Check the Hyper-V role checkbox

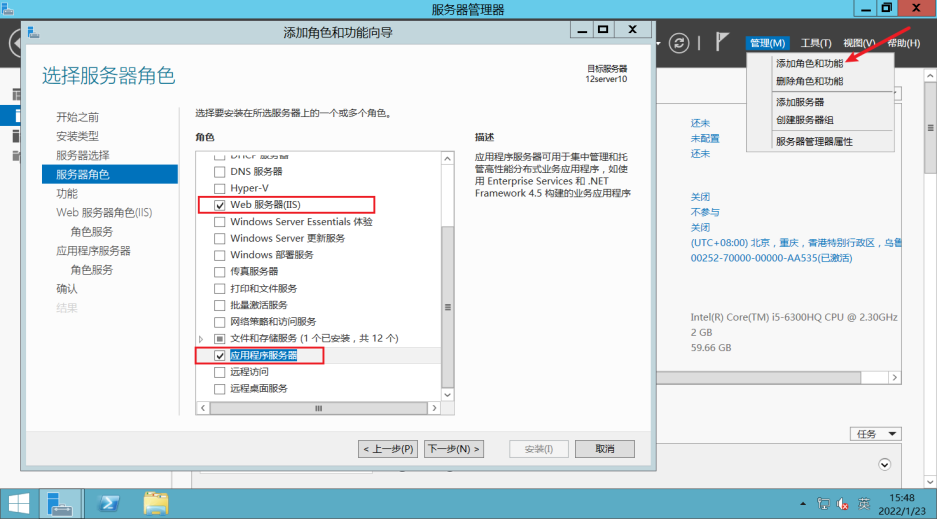(x=219, y=189)
